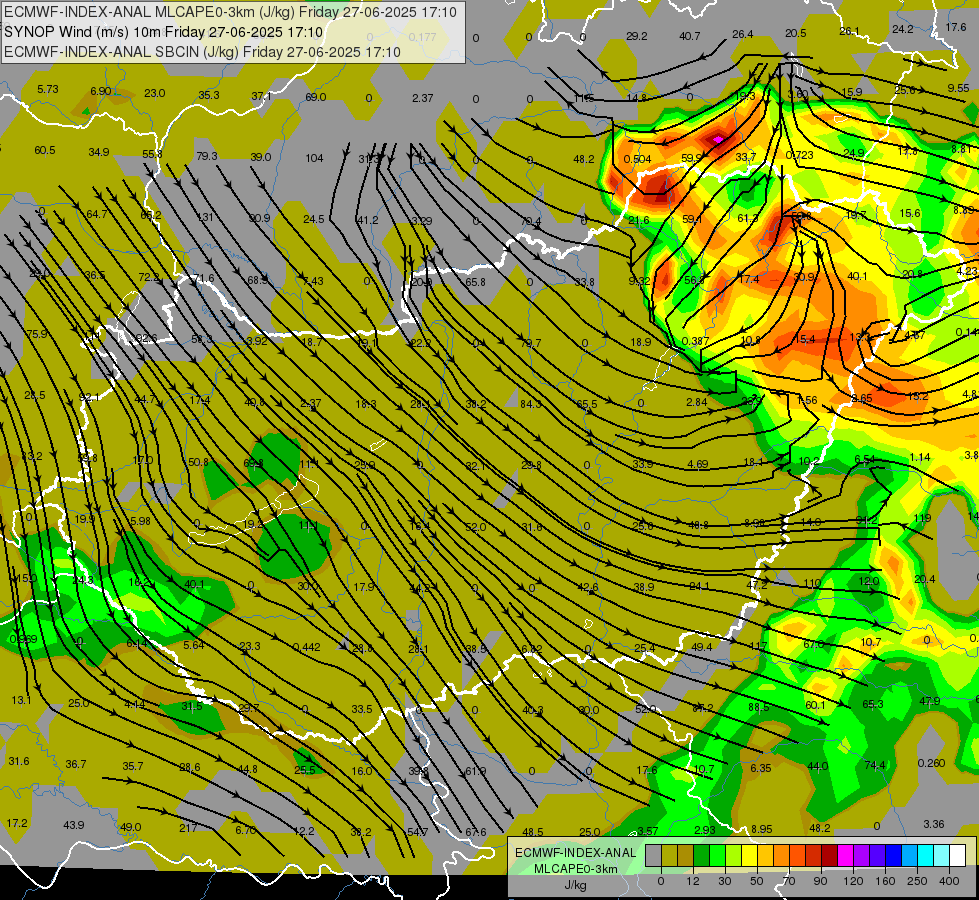This screenshot has height=900, width=979.
Task: Click the legend tick label 50
Action: tap(756, 881)
